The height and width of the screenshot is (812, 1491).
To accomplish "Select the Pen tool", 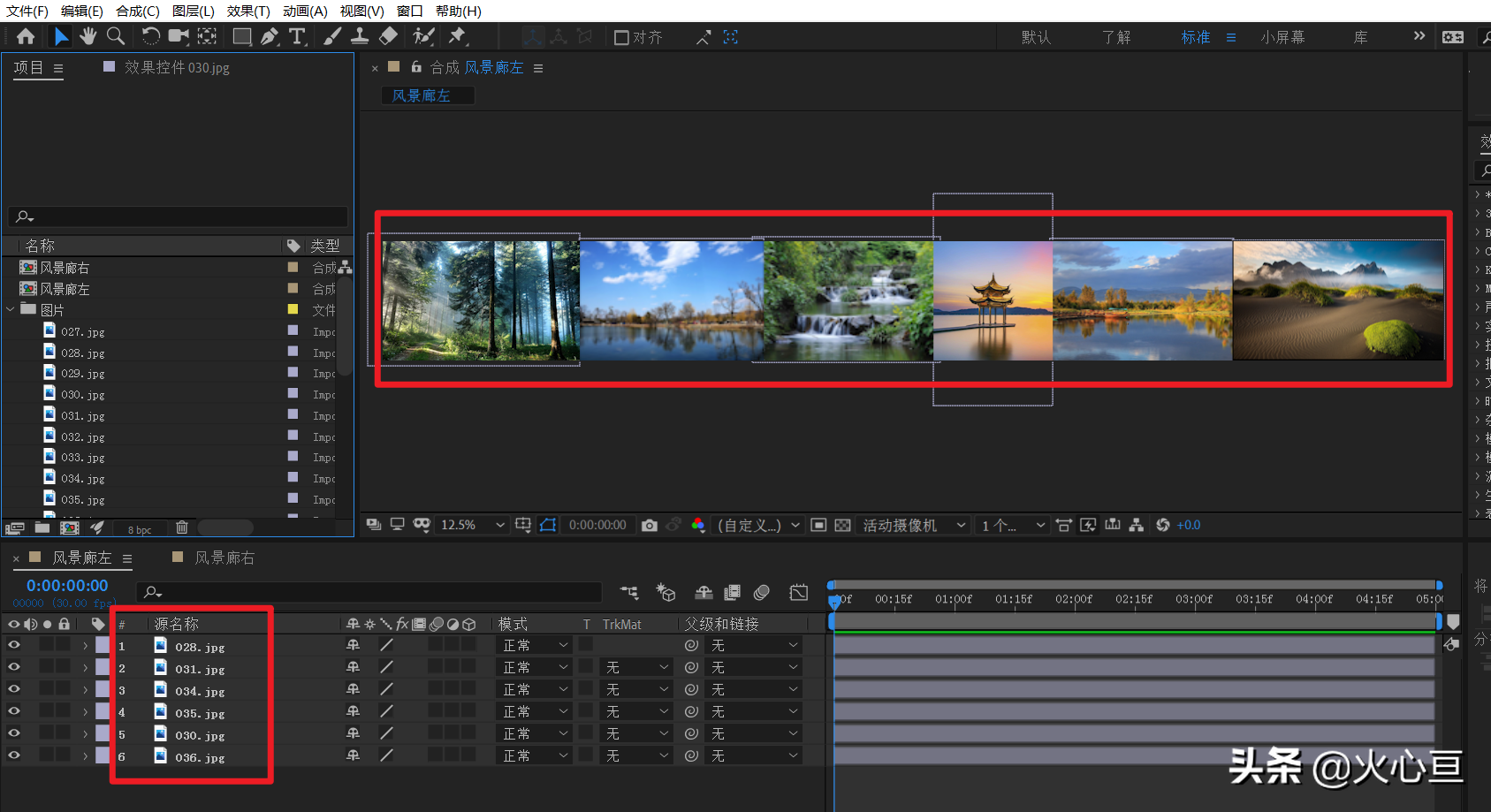I will click(x=270, y=36).
